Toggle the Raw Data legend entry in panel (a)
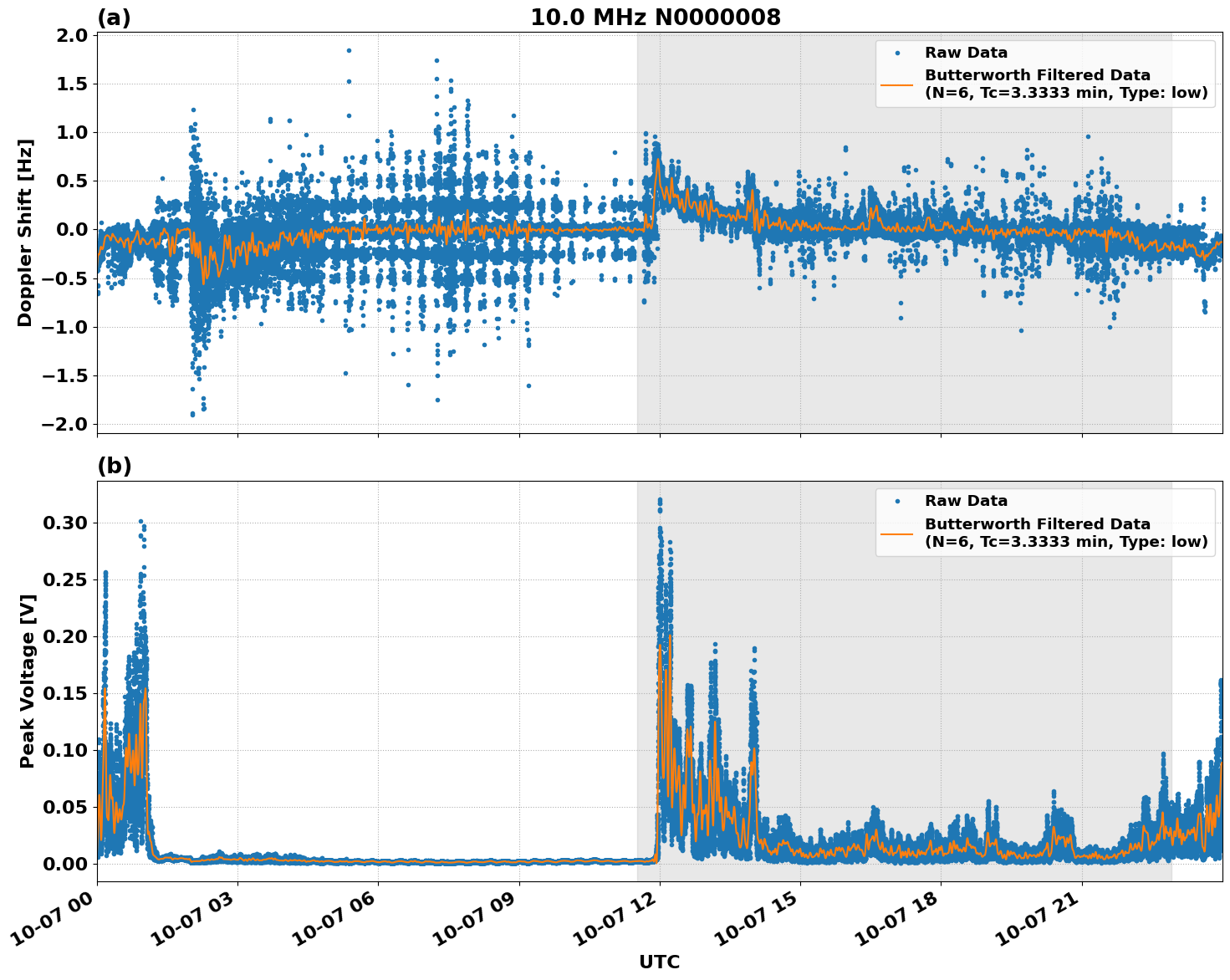Screen dimensions: 1230x980 [x=962, y=52]
